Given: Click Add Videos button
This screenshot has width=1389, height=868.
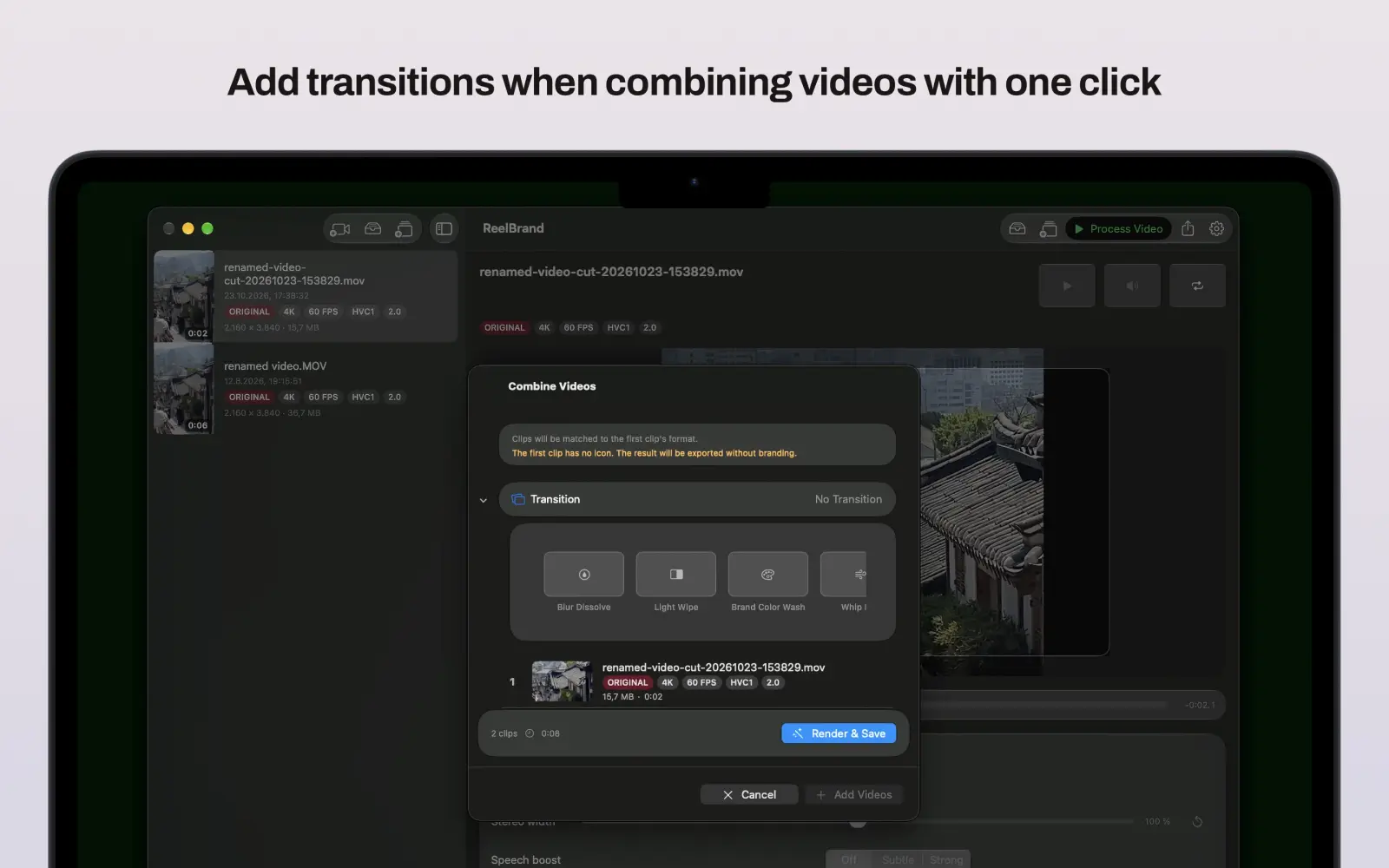Looking at the screenshot, I should [x=853, y=794].
